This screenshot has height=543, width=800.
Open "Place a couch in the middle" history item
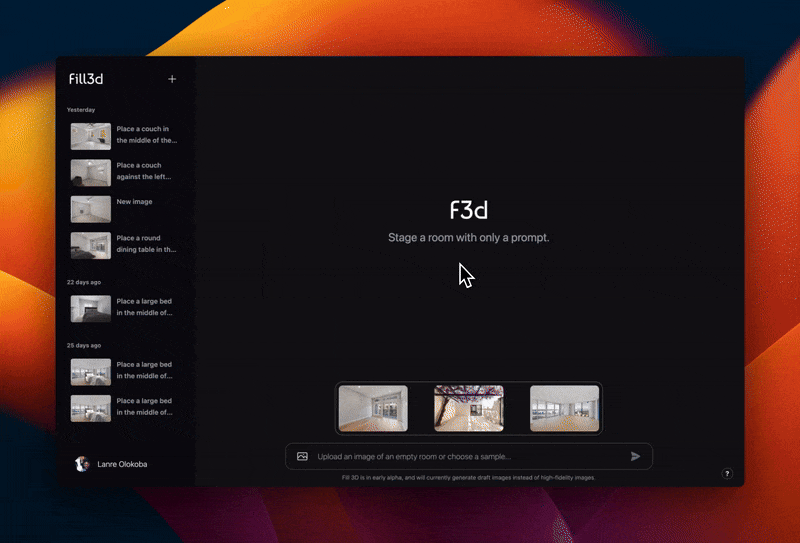[x=124, y=135]
